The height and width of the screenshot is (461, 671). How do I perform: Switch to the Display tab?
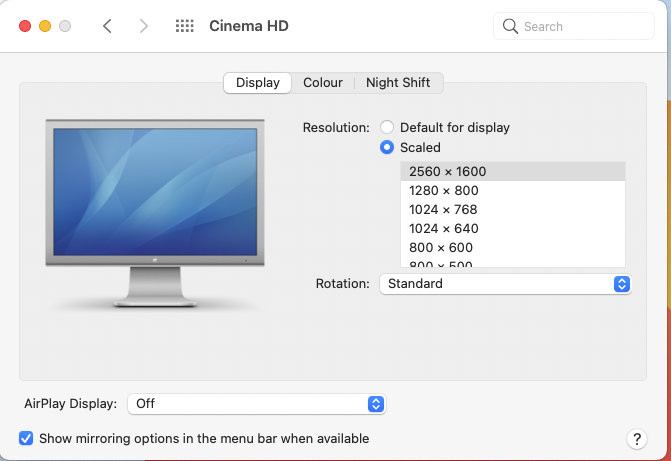coord(258,83)
